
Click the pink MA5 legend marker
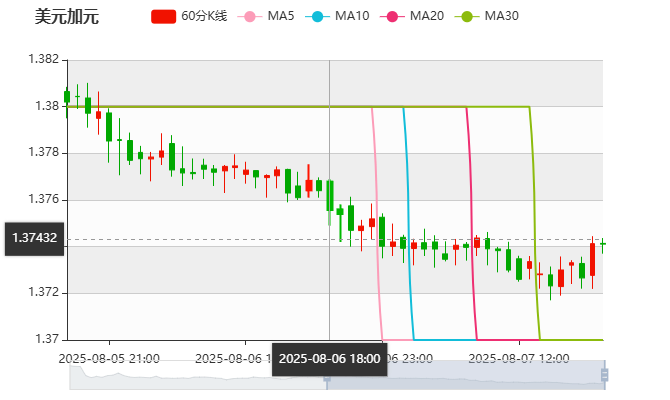tap(250, 17)
